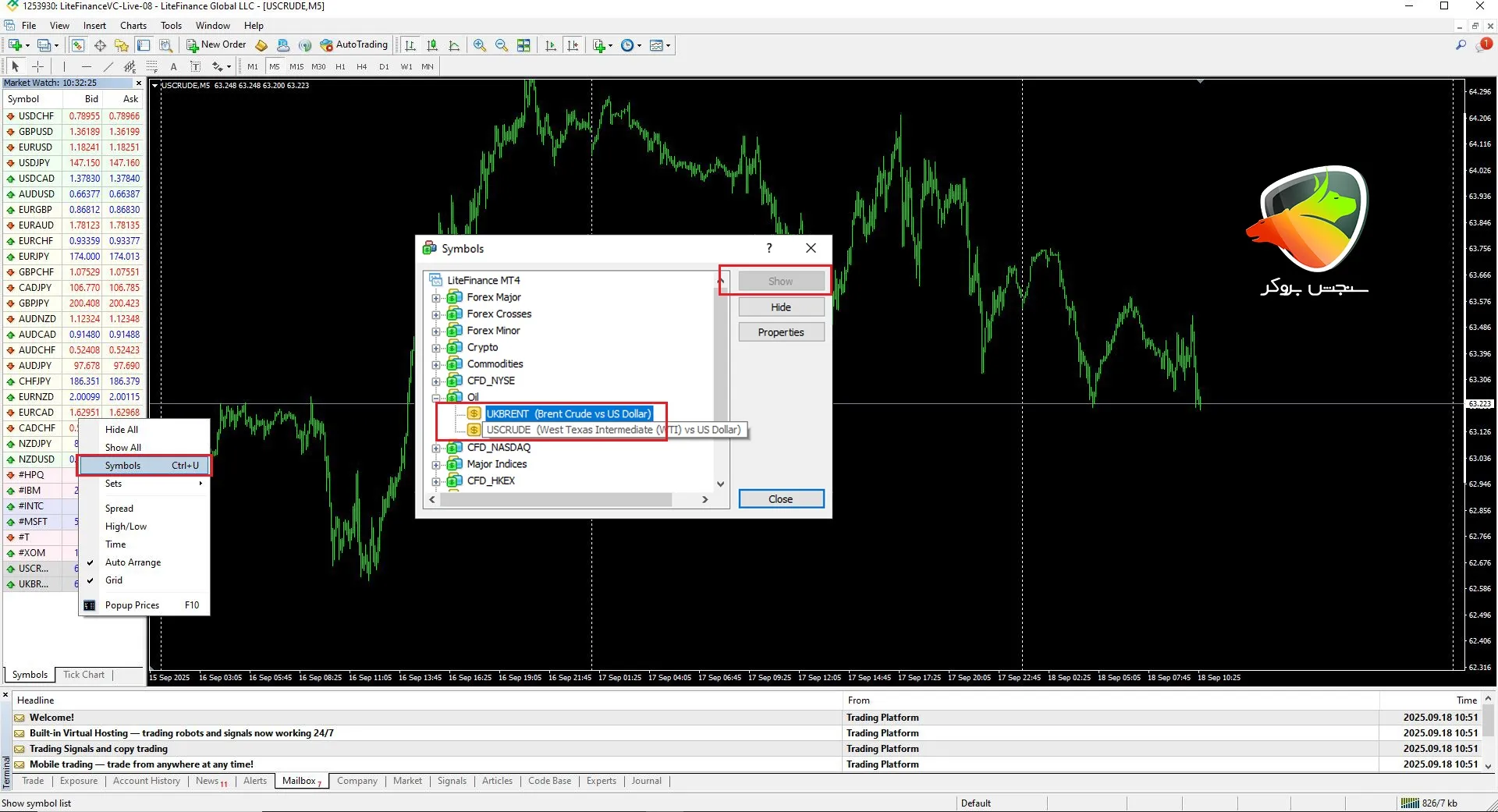
Task: Expand the Crypto symbol group
Action: click(436, 348)
